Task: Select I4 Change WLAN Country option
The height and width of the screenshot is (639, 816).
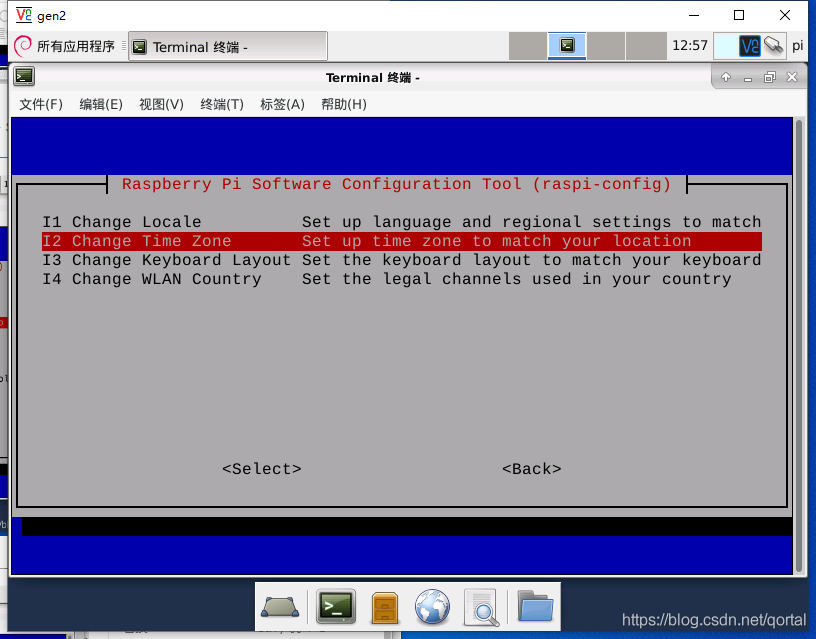Action: [402, 279]
